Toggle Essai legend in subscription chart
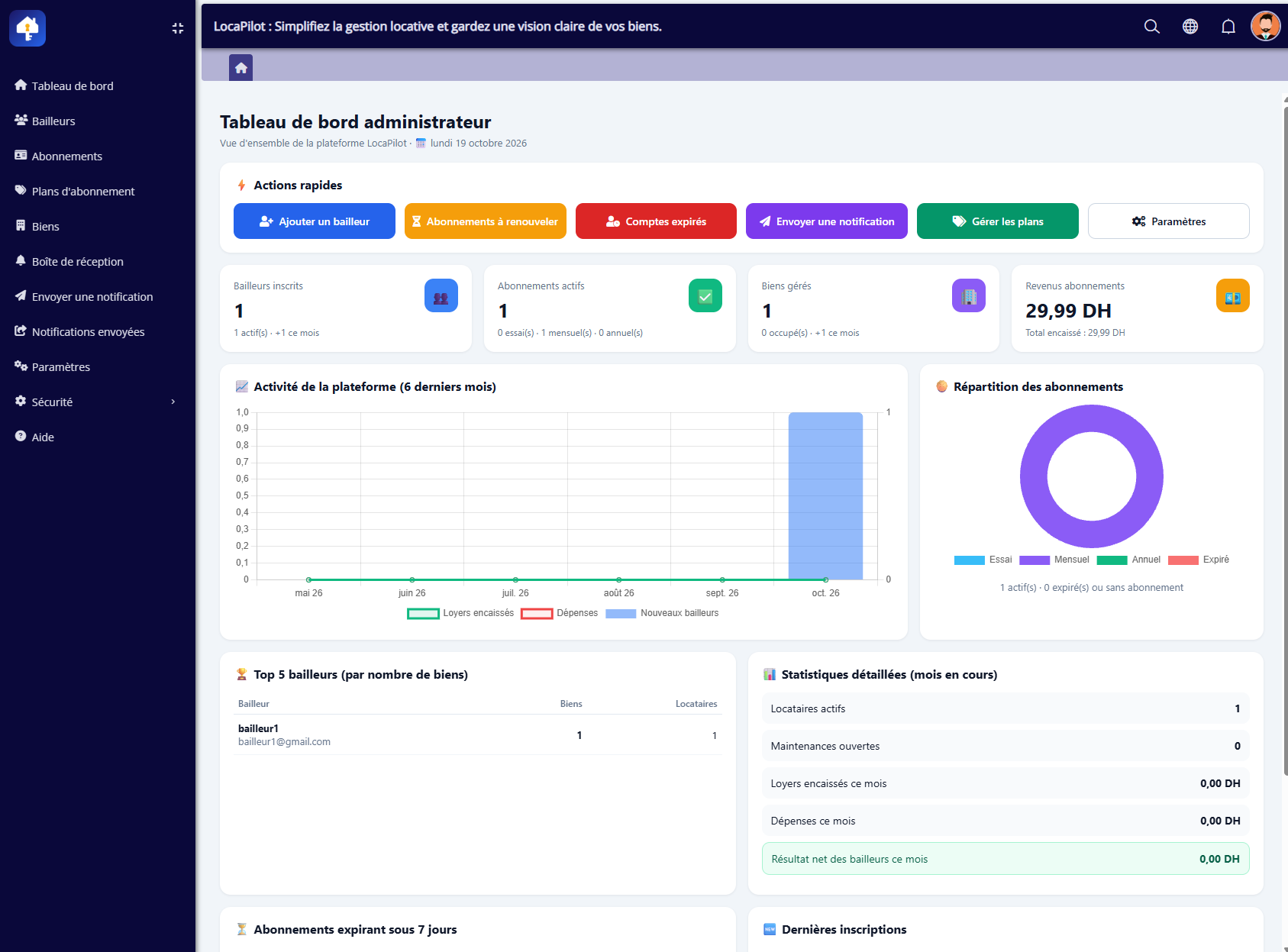 (x=983, y=560)
